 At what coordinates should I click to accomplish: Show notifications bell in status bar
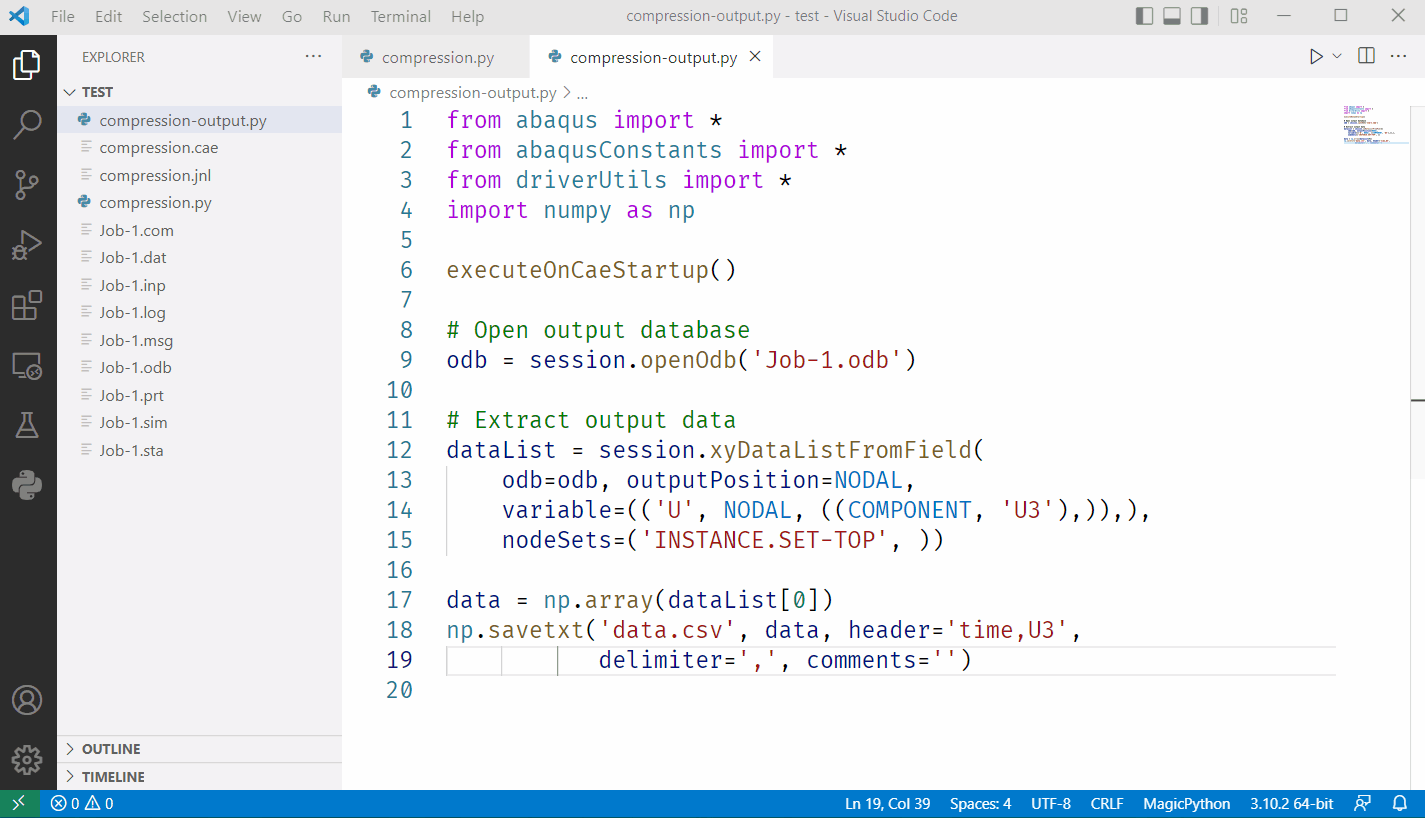(x=1400, y=804)
